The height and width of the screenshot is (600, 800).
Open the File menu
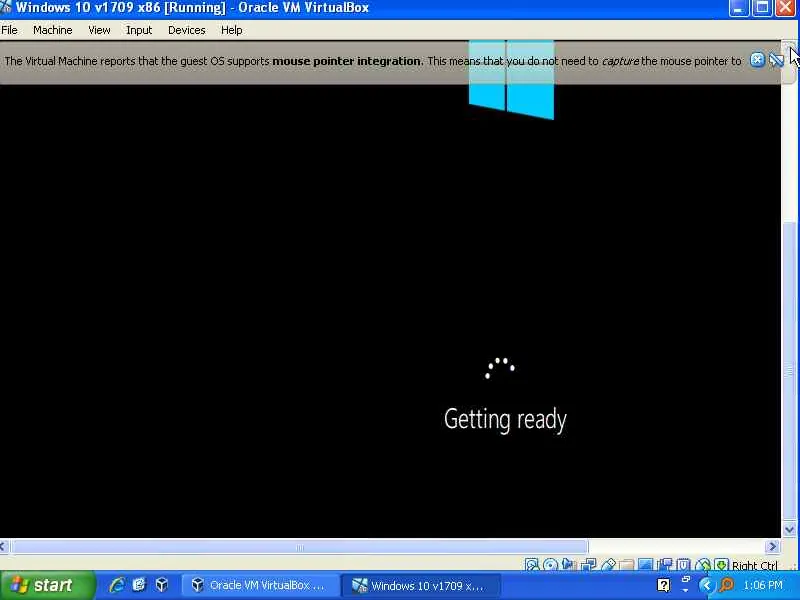(x=10, y=31)
